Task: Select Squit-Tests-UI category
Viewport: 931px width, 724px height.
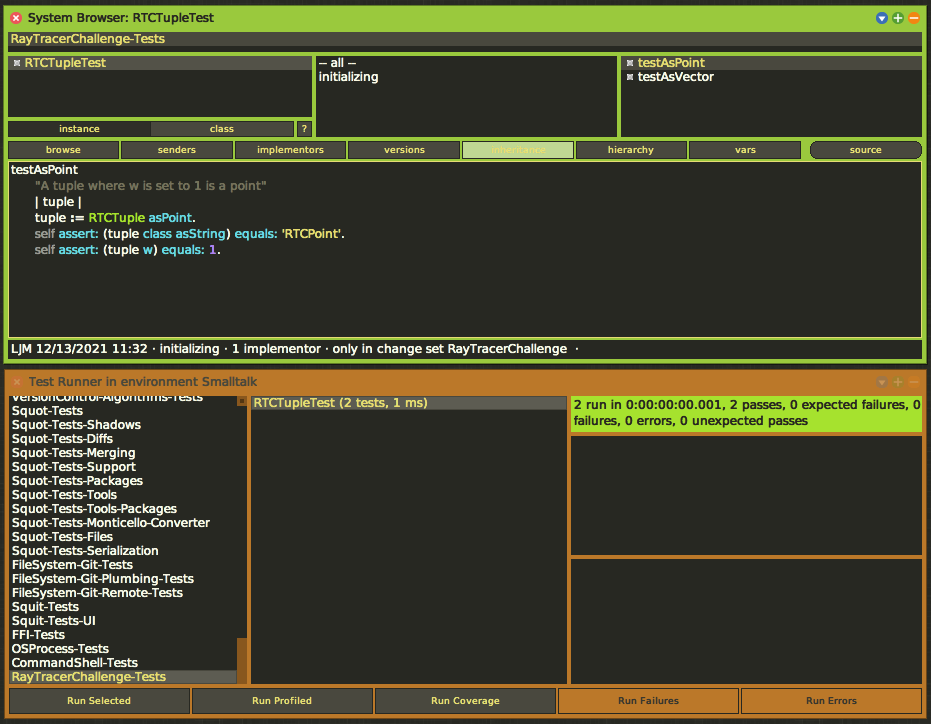Action: pyautogui.click(x=123, y=621)
